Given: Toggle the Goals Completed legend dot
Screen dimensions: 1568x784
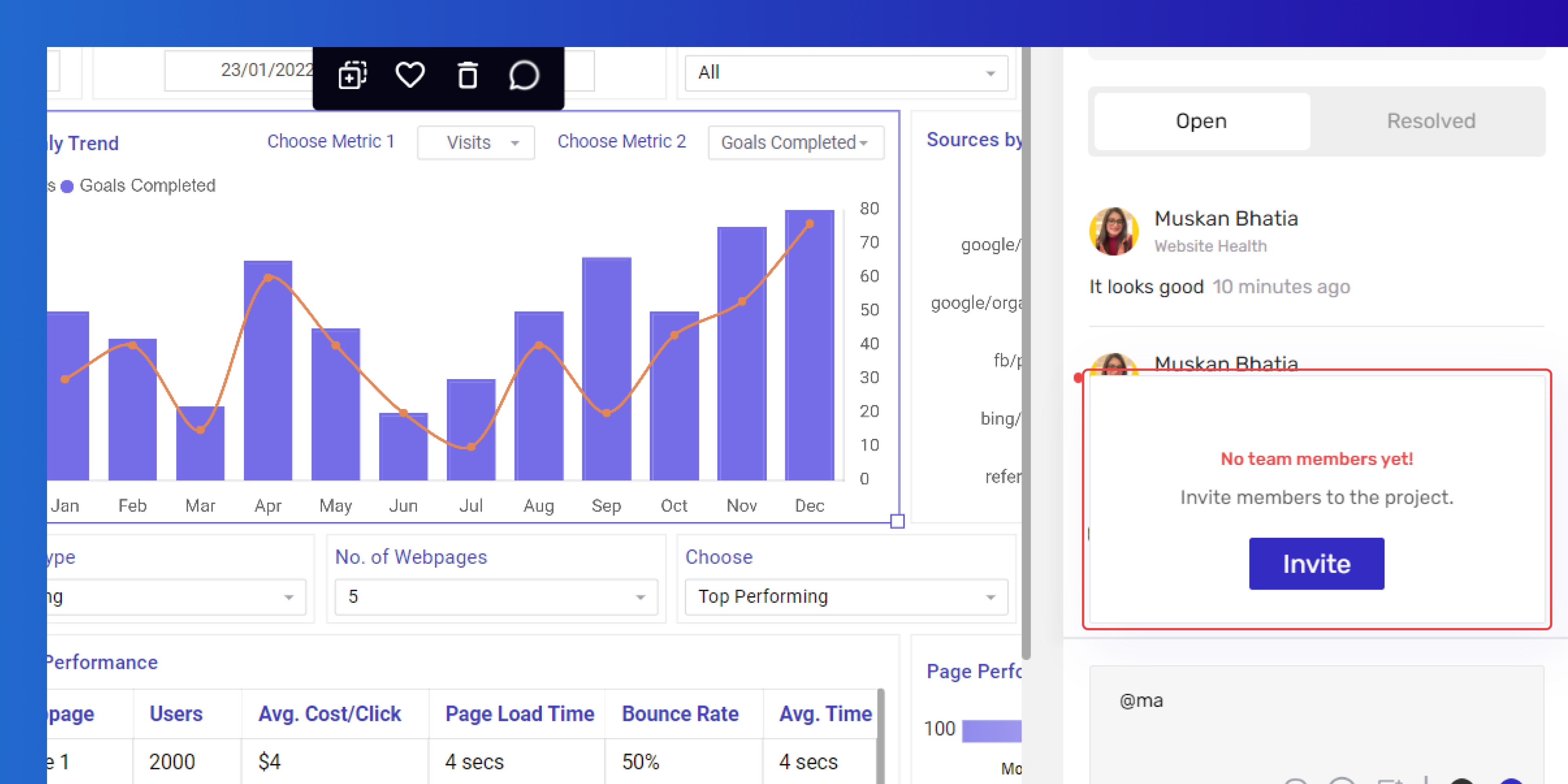Looking at the screenshot, I should (x=67, y=186).
